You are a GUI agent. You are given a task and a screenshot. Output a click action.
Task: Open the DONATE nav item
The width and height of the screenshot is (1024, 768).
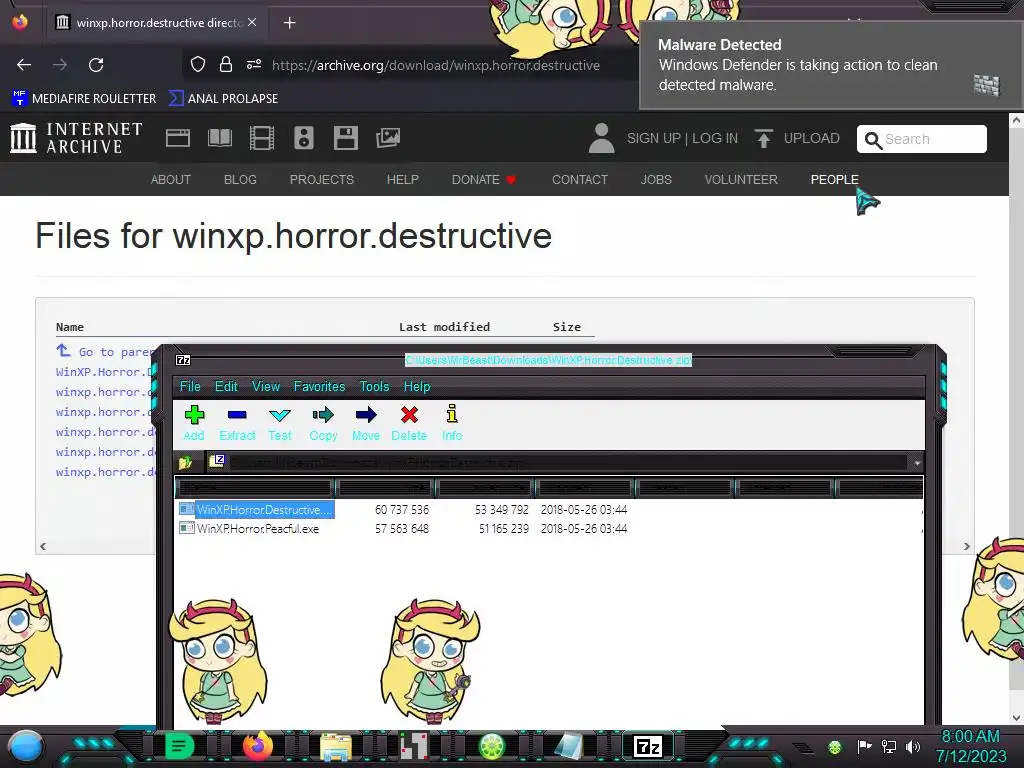pyautogui.click(x=484, y=180)
